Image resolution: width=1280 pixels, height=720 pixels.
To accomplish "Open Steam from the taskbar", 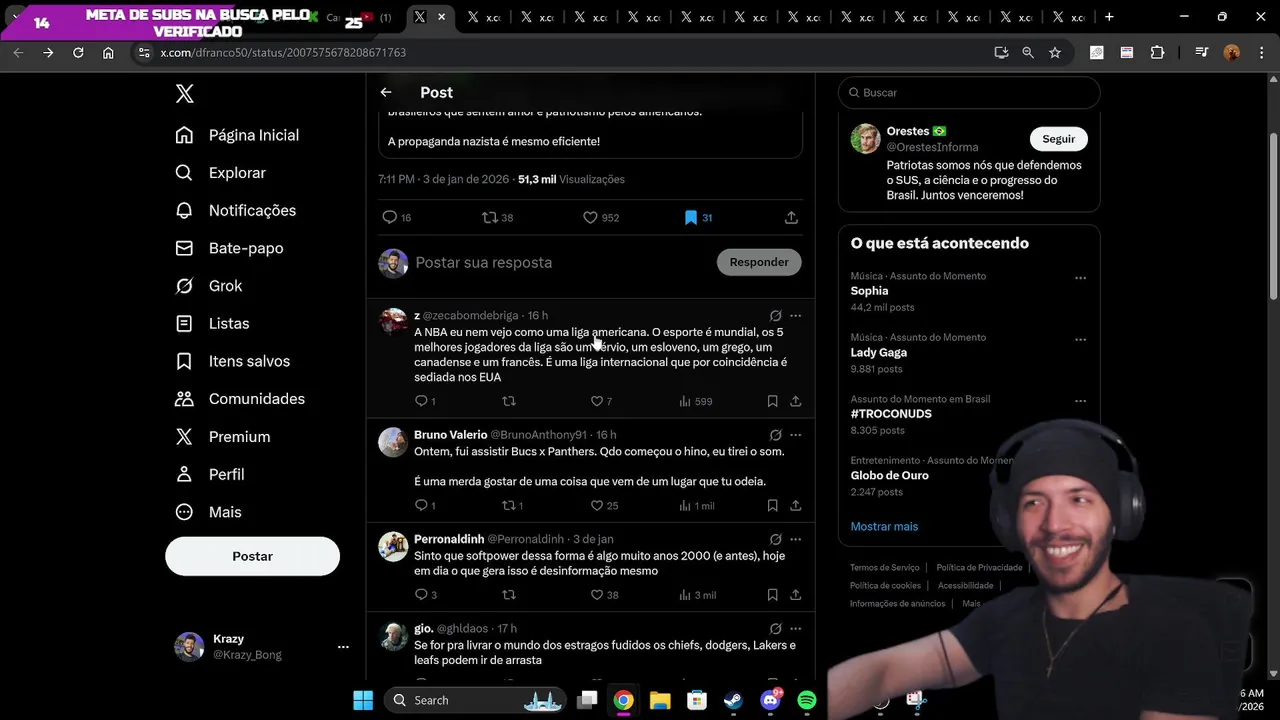I will (x=733, y=700).
